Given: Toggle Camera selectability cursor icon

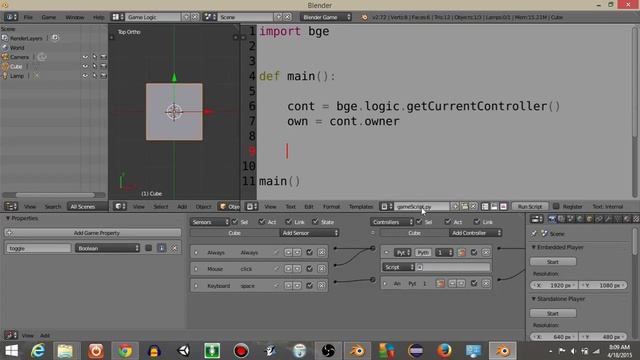Looking at the screenshot, I should 94,57.
